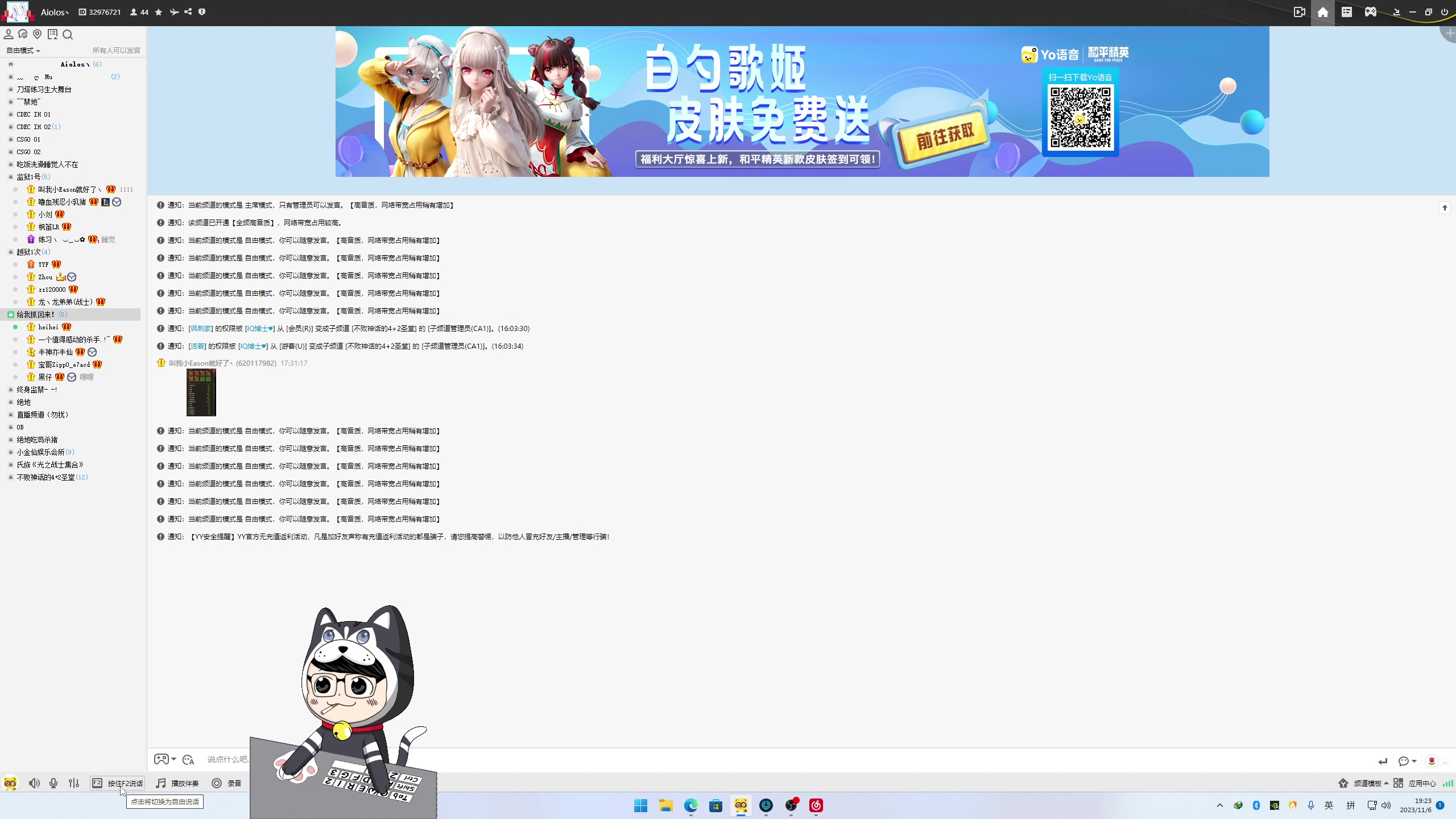Toggle microphone mute in bottom bar

tap(53, 783)
